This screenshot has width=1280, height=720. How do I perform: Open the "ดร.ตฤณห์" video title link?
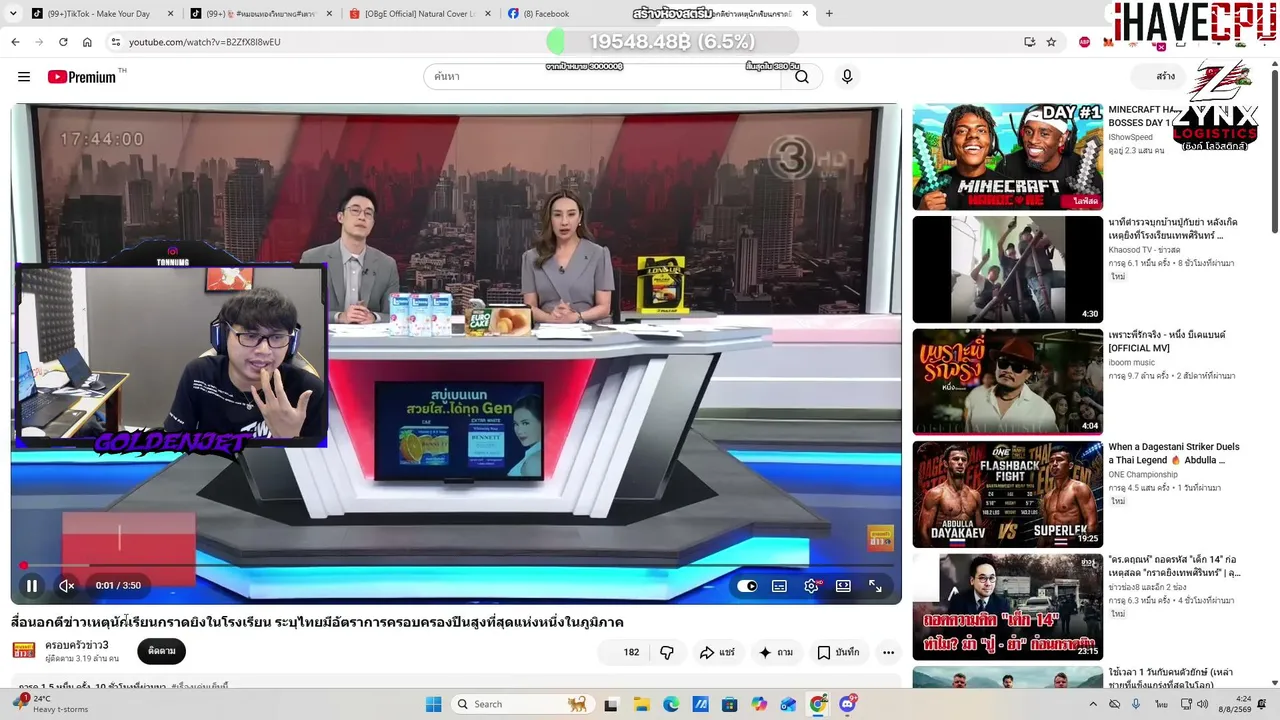pyautogui.click(x=1174, y=566)
